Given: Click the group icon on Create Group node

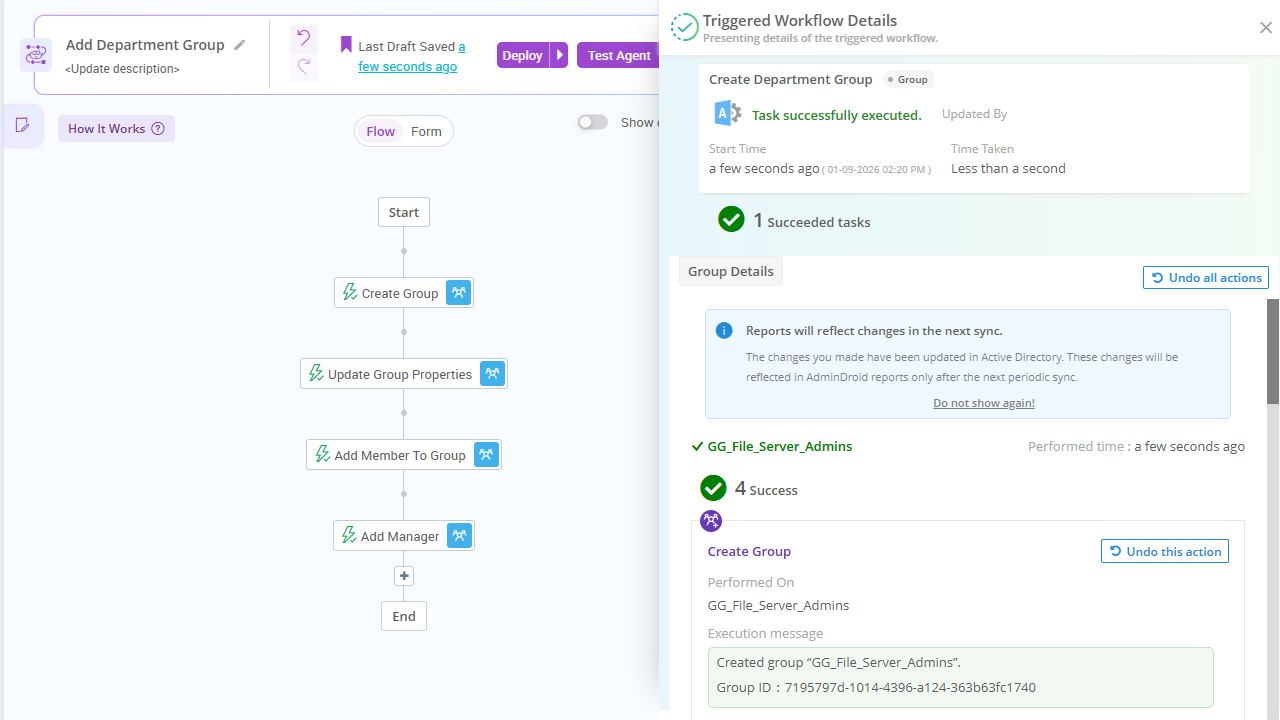Looking at the screenshot, I should pyautogui.click(x=458, y=293).
